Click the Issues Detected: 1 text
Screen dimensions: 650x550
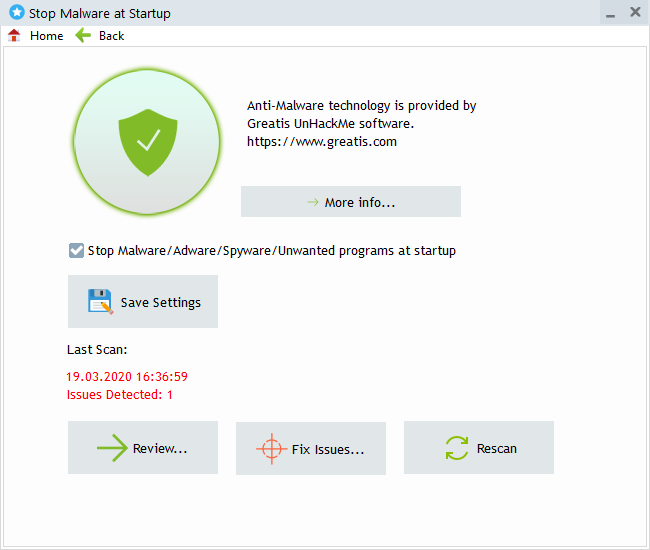[120, 395]
